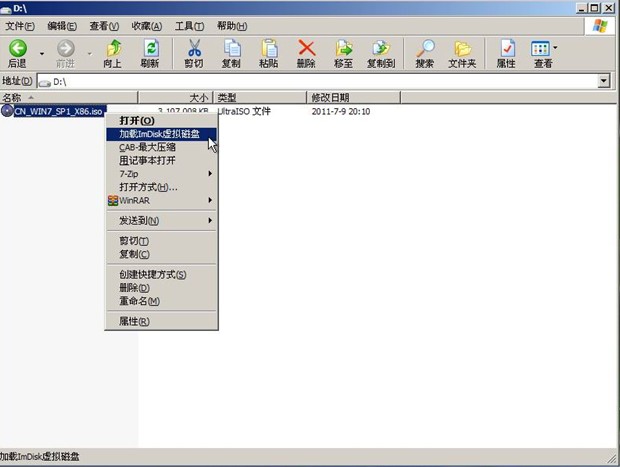
Task: Click the Move To (移至) icon
Action: point(344,48)
